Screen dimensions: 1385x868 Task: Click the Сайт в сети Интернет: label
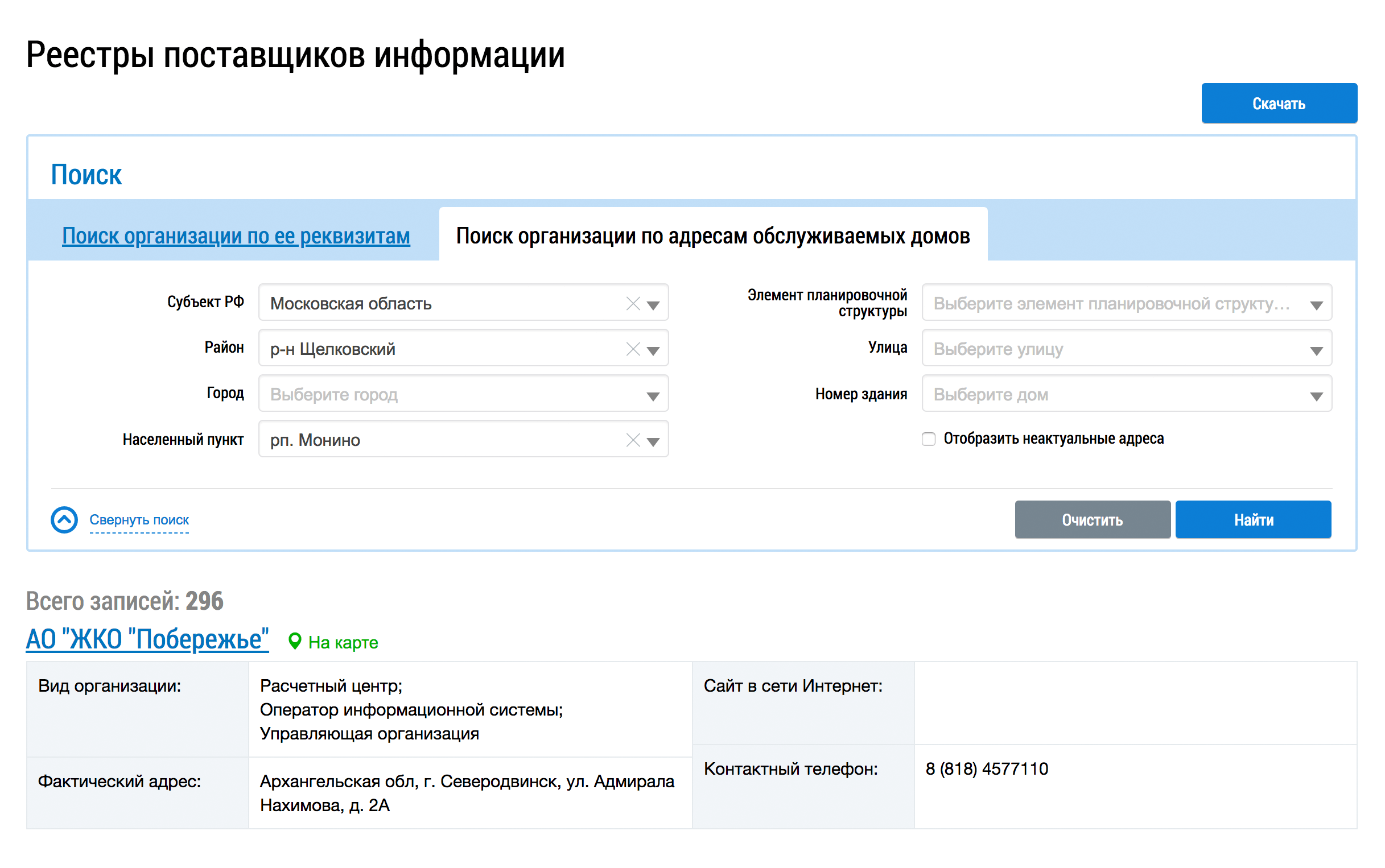coord(793,685)
